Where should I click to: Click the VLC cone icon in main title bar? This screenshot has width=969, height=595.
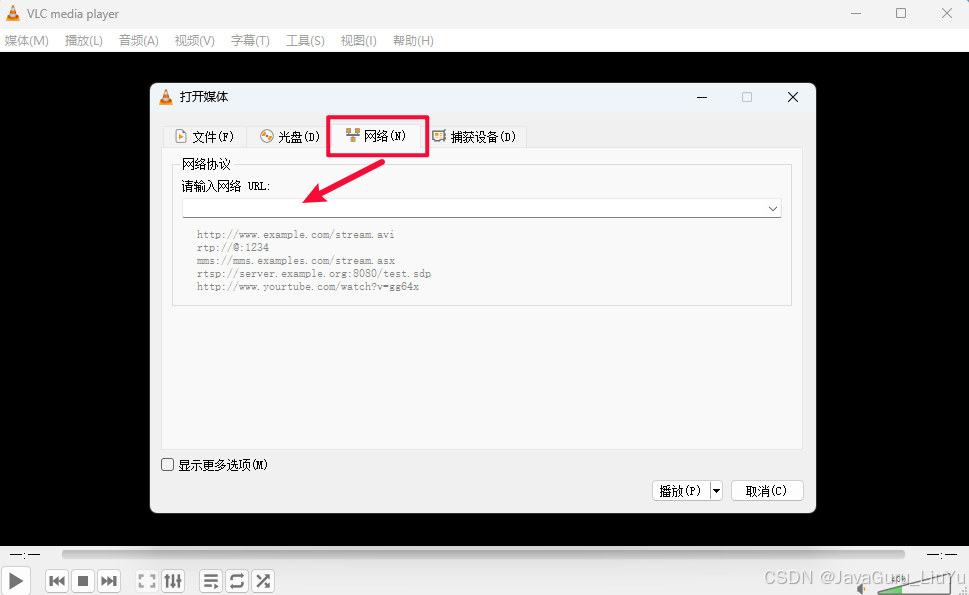point(13,13)
